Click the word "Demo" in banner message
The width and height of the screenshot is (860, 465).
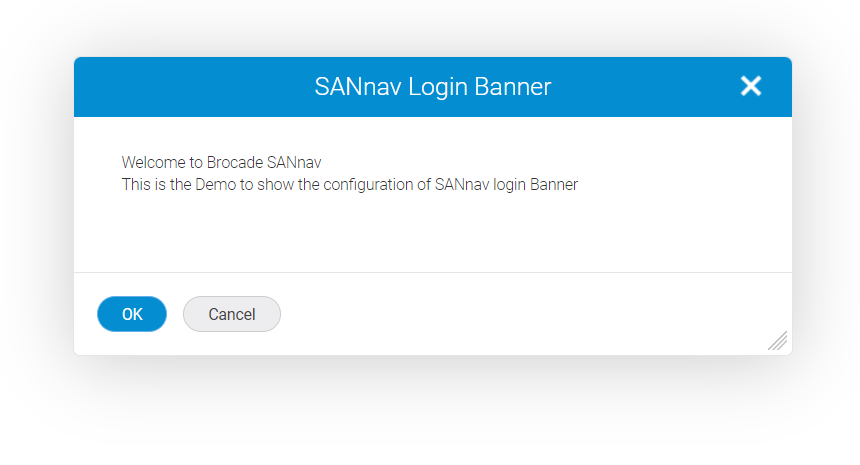[x=215, y=184]
